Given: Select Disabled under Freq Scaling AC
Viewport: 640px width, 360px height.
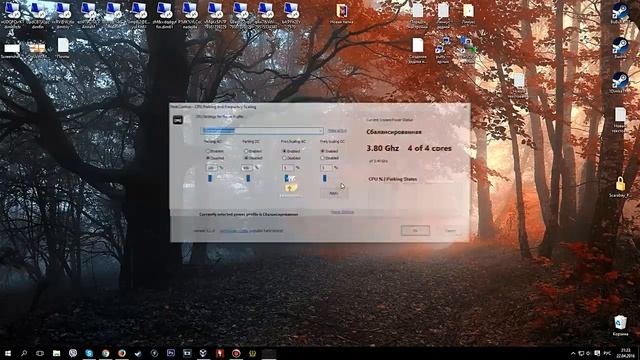Looking at the screenshot, I should (291, 158).
